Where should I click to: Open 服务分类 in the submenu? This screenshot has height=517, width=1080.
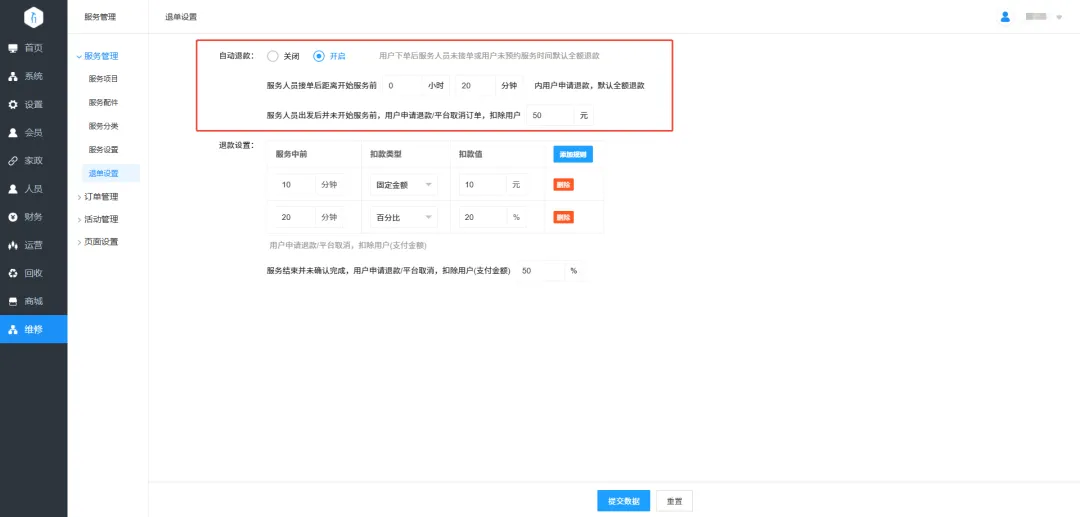point(104,126)
